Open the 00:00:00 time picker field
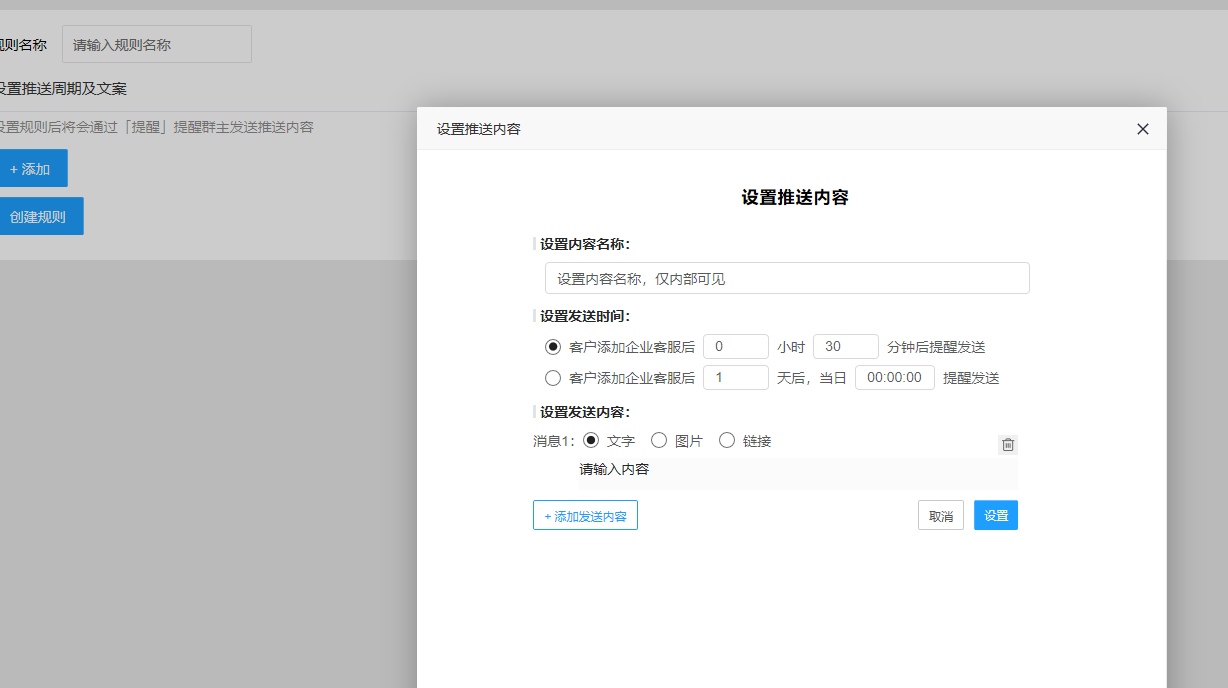The image size is (1228, 688). coord(894,378)
